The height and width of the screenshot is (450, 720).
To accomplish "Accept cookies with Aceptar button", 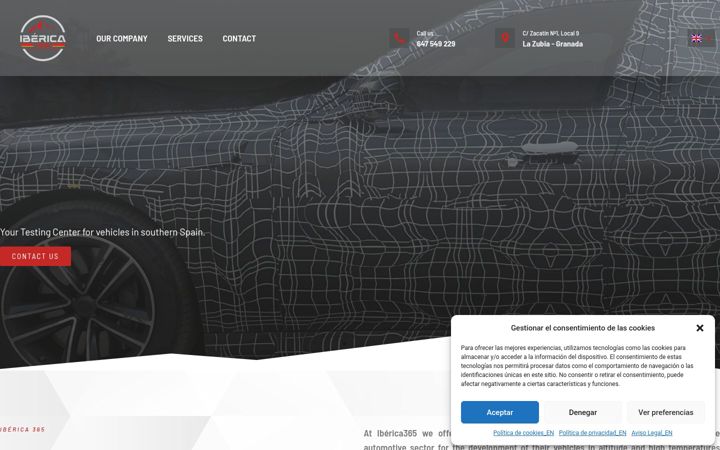I will (500, 412).
